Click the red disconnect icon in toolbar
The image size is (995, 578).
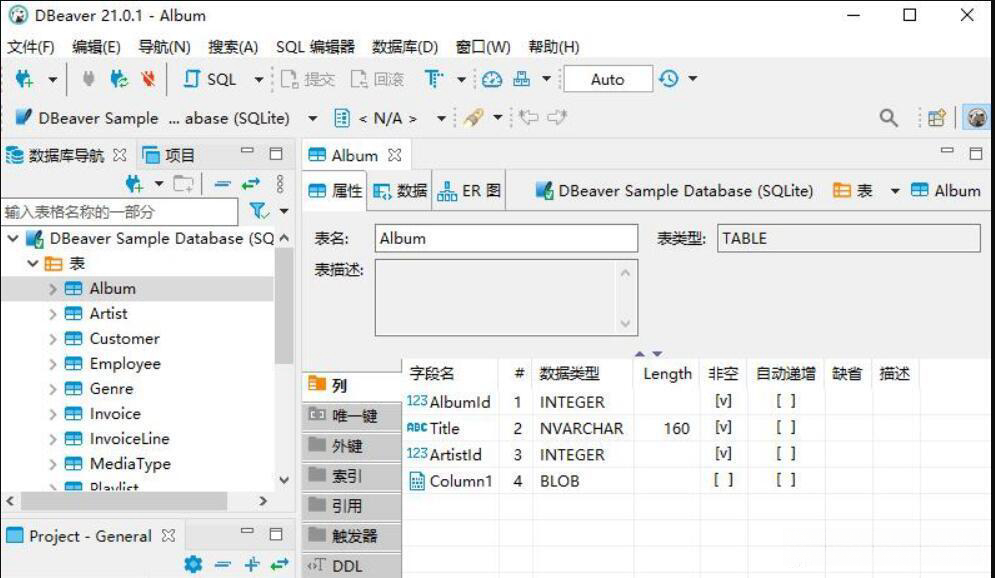148,79
